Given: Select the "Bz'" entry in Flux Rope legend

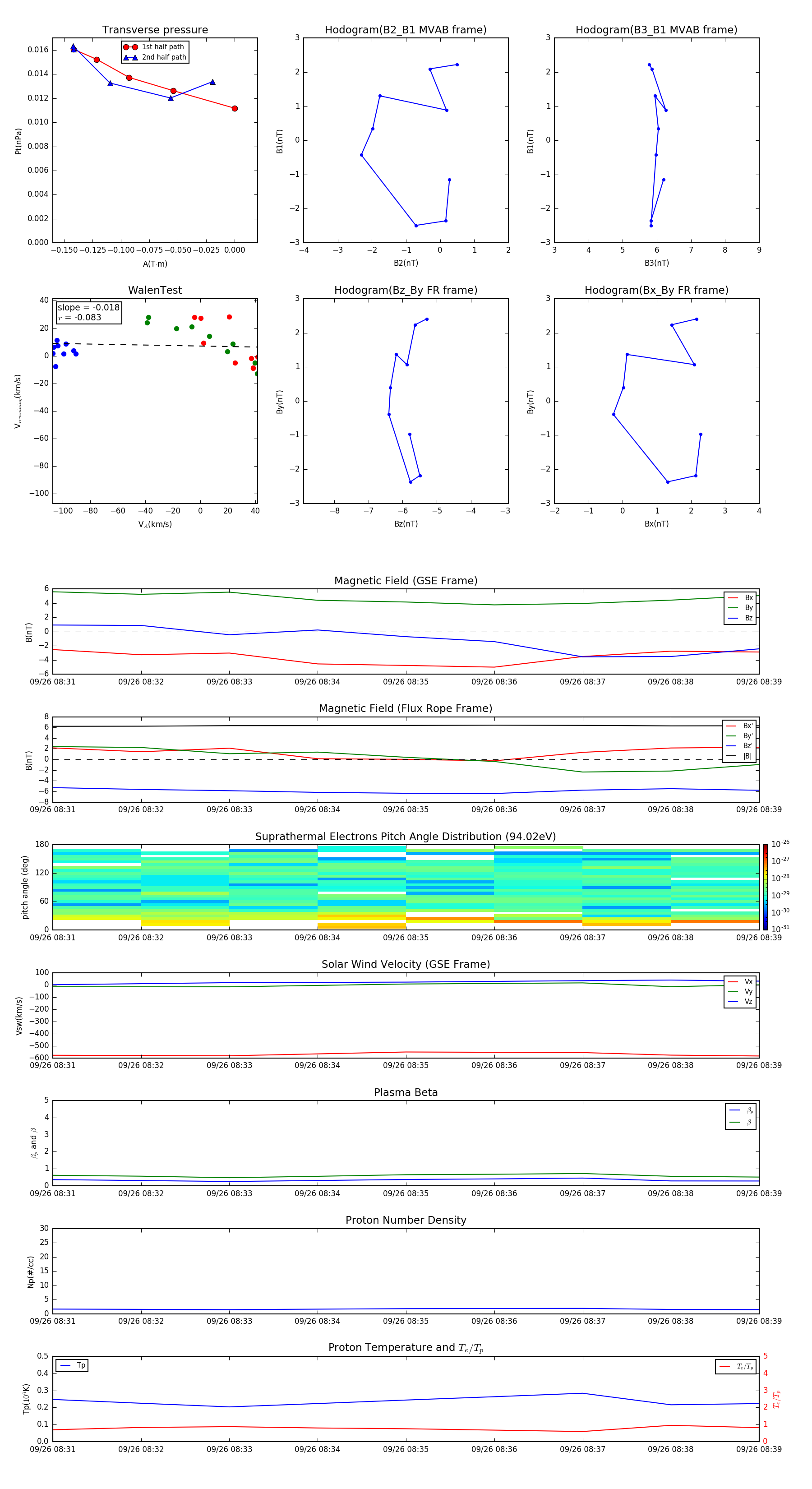Looking at the screenshot, I should 739,746.
